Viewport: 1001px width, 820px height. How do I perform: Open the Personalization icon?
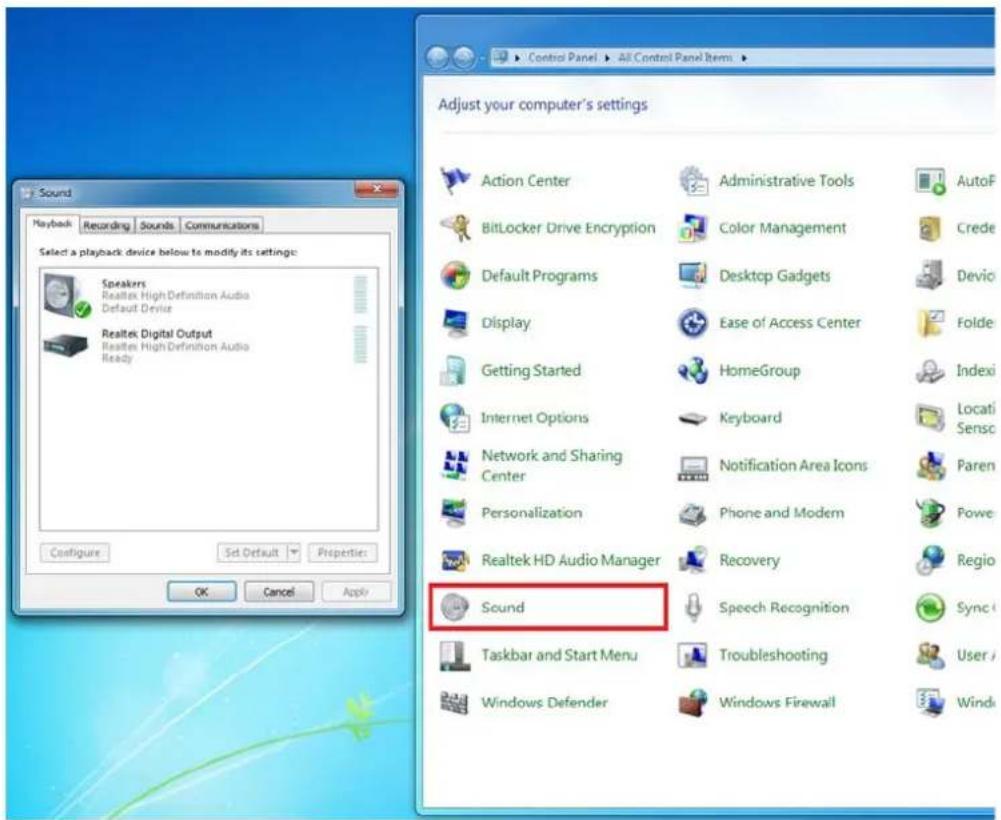coord(455,513)
